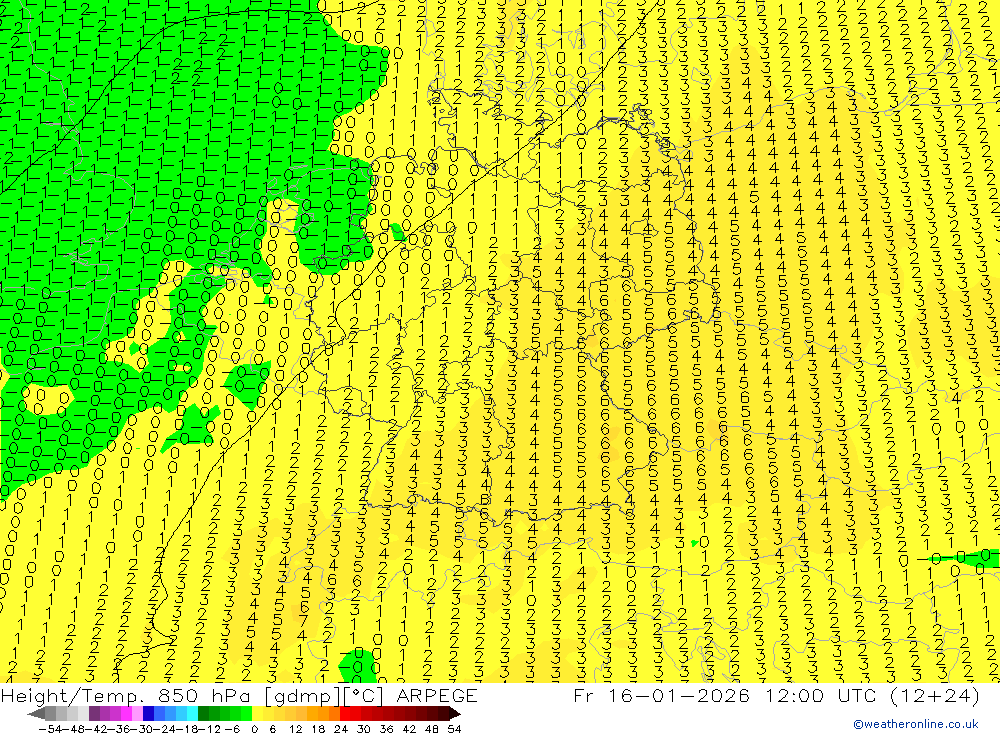Viewport: 1000px width, 733px height.
Task: Click the 'Fr 16-01-2026' date text
Action: tap(661, 695)
